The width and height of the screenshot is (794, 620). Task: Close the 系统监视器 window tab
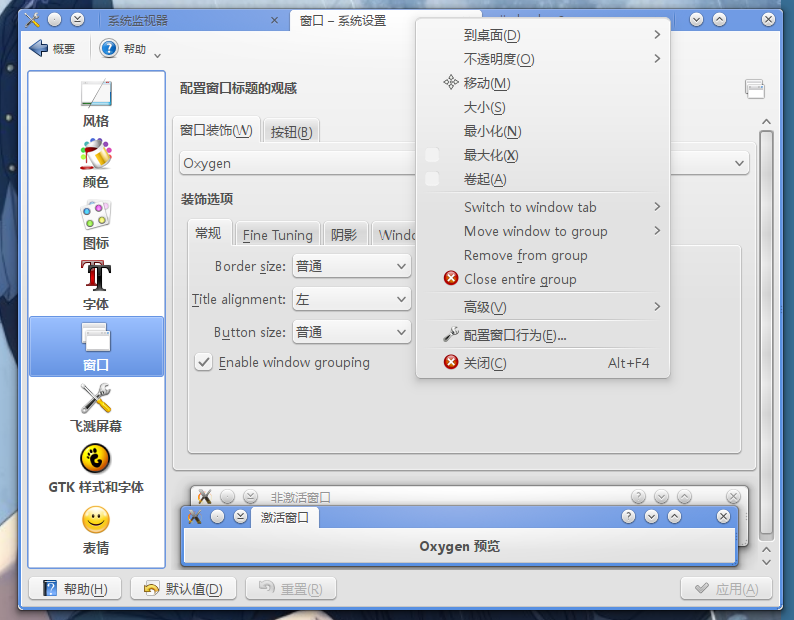274,20
